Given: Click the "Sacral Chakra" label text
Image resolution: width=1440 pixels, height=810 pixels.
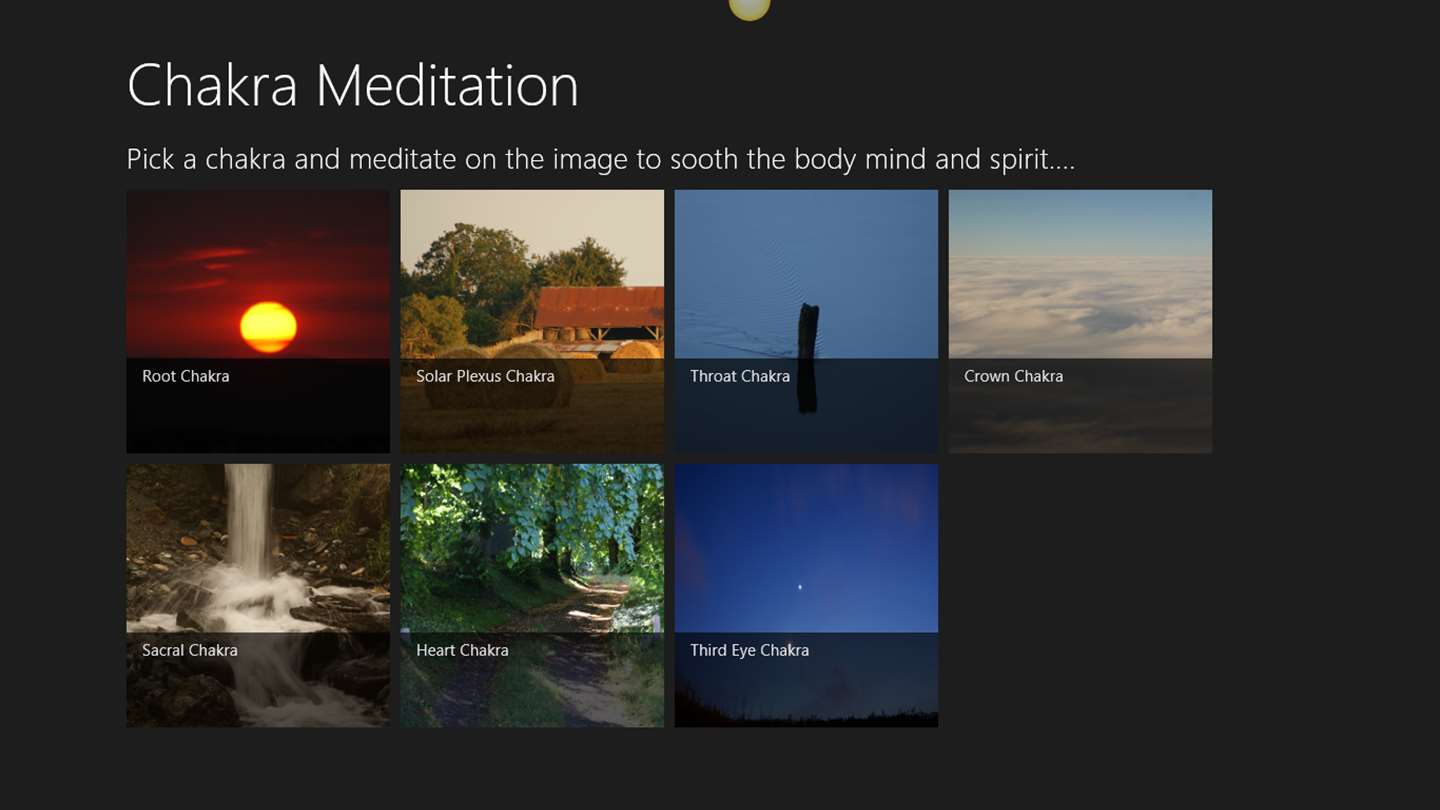Looking at the screenshot, I should point(190,650).
